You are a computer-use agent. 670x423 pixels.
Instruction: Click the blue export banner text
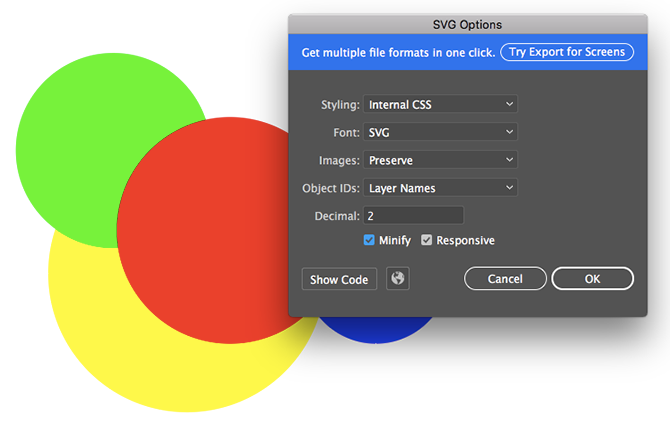click(x=398, y=52)
